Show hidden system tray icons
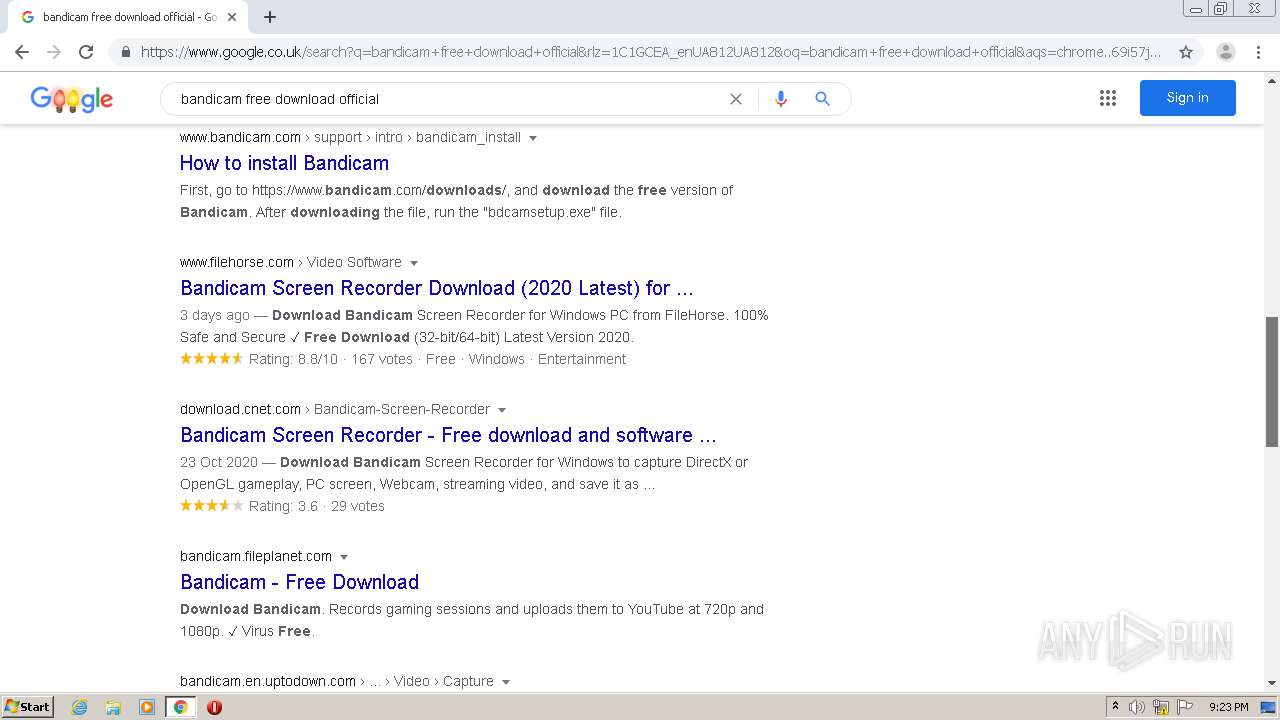 point(1115,707)
